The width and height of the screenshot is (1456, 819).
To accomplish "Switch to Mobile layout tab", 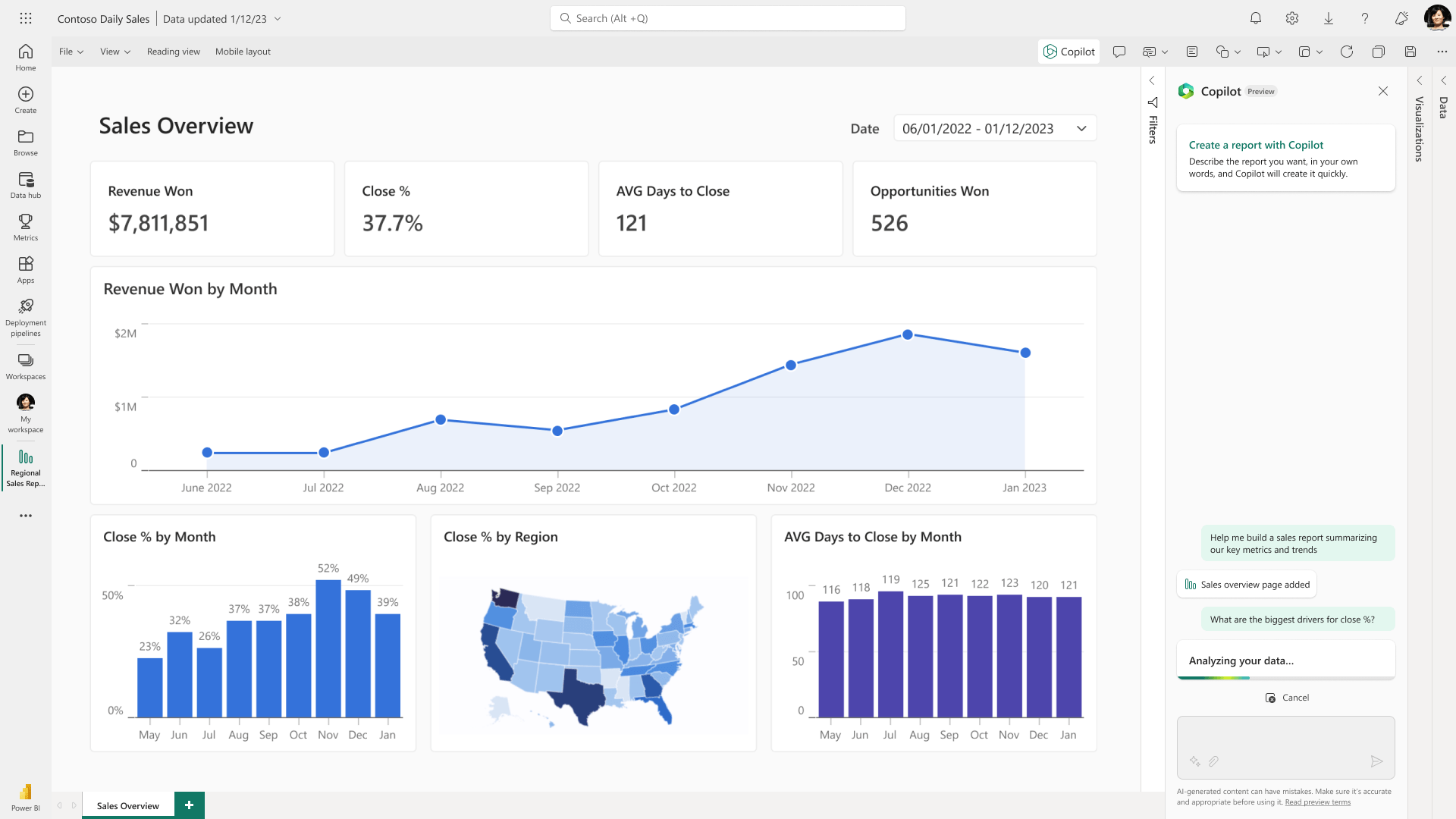I will click(x=243, y=51).
